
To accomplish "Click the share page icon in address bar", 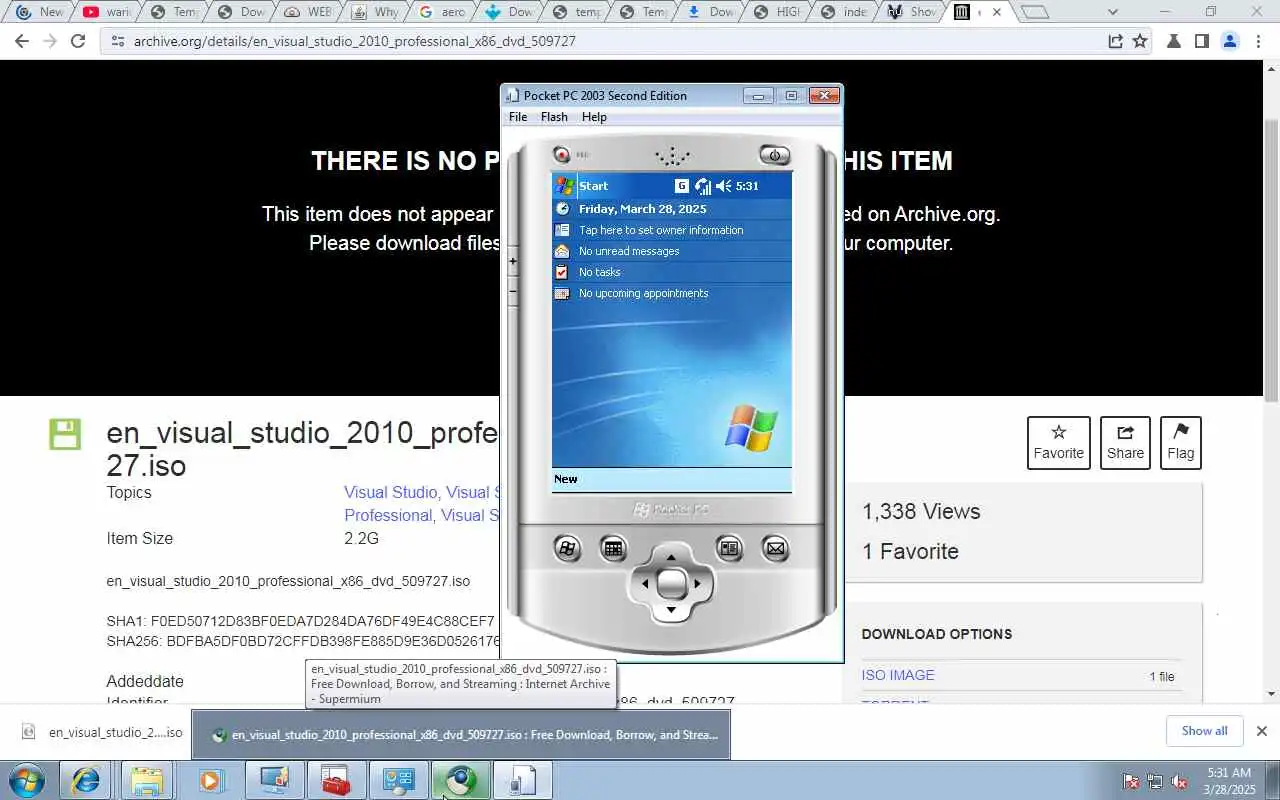I will click(x=1115, y=41).
